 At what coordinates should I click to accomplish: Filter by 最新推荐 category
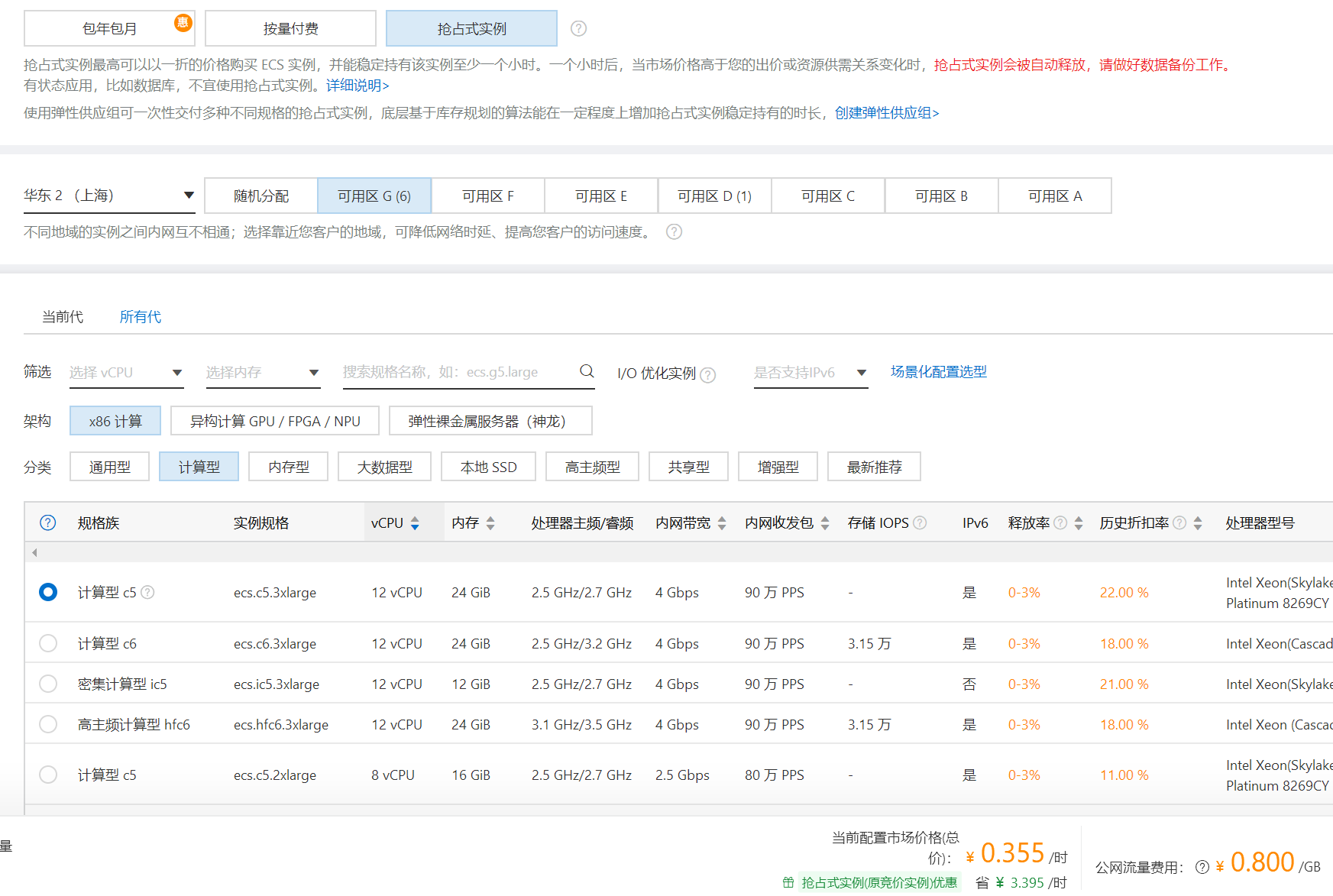[874, 467]
